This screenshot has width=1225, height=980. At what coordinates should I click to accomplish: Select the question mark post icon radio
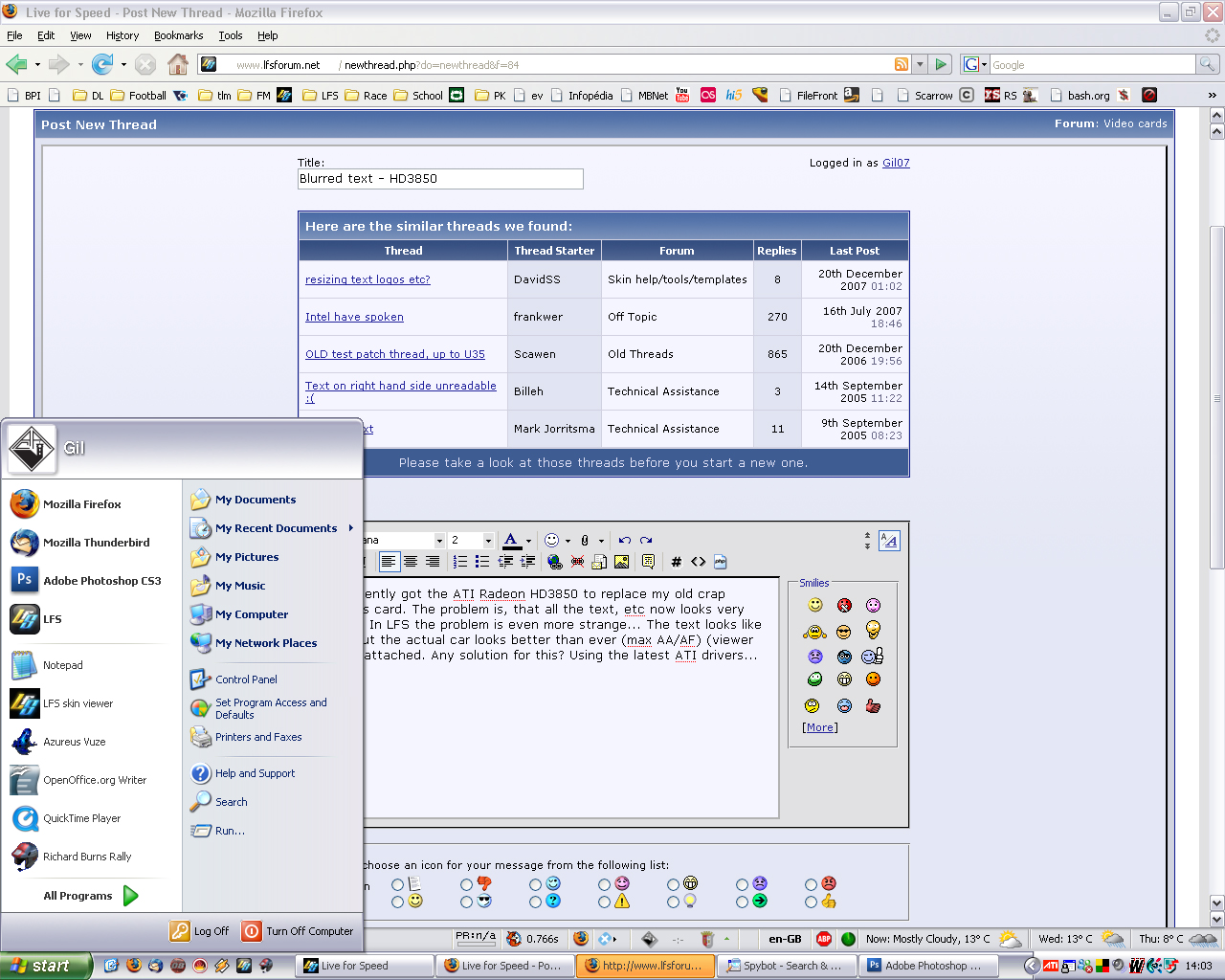[535, 902]
